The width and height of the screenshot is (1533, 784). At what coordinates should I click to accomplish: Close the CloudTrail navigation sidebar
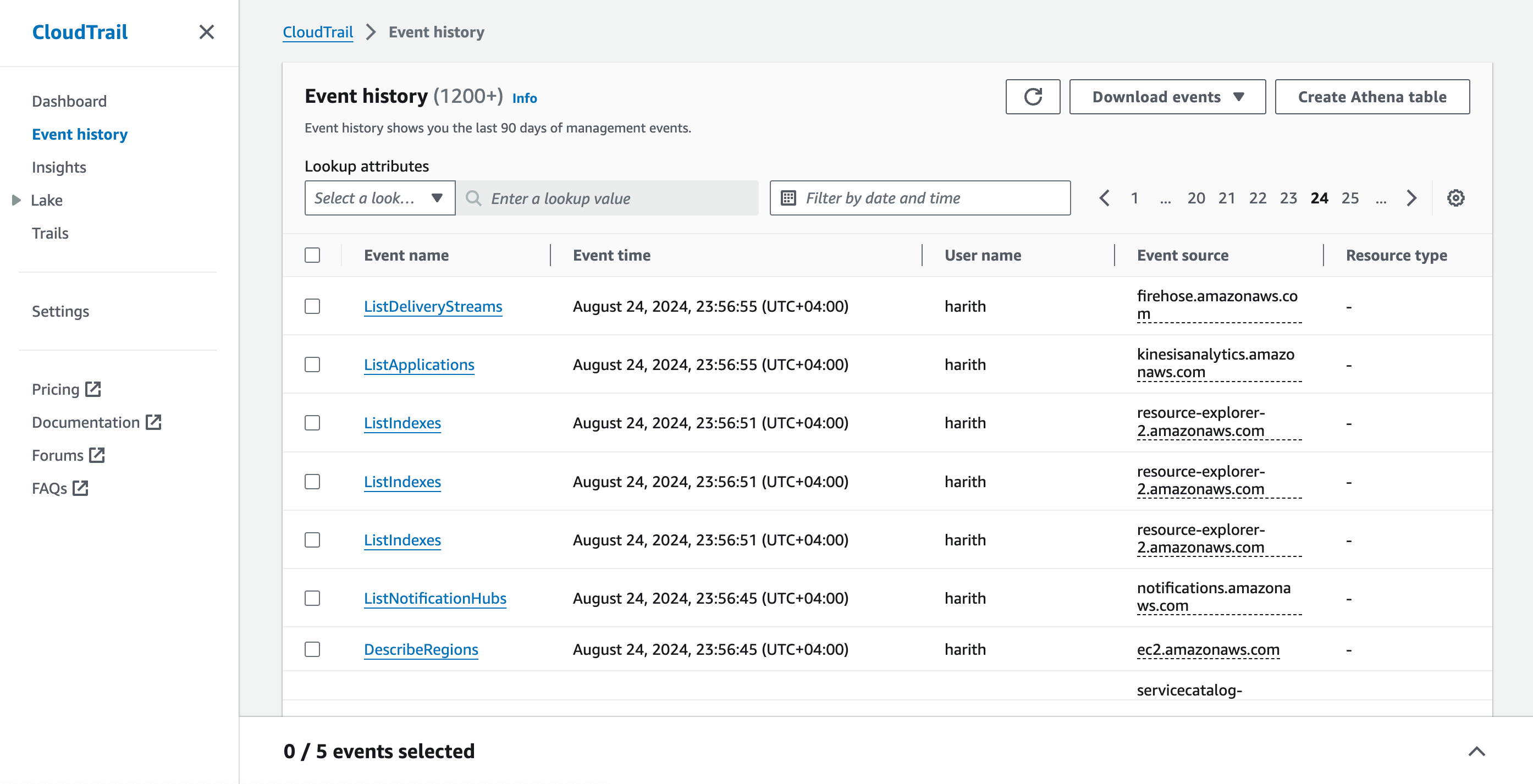(207, 32)
